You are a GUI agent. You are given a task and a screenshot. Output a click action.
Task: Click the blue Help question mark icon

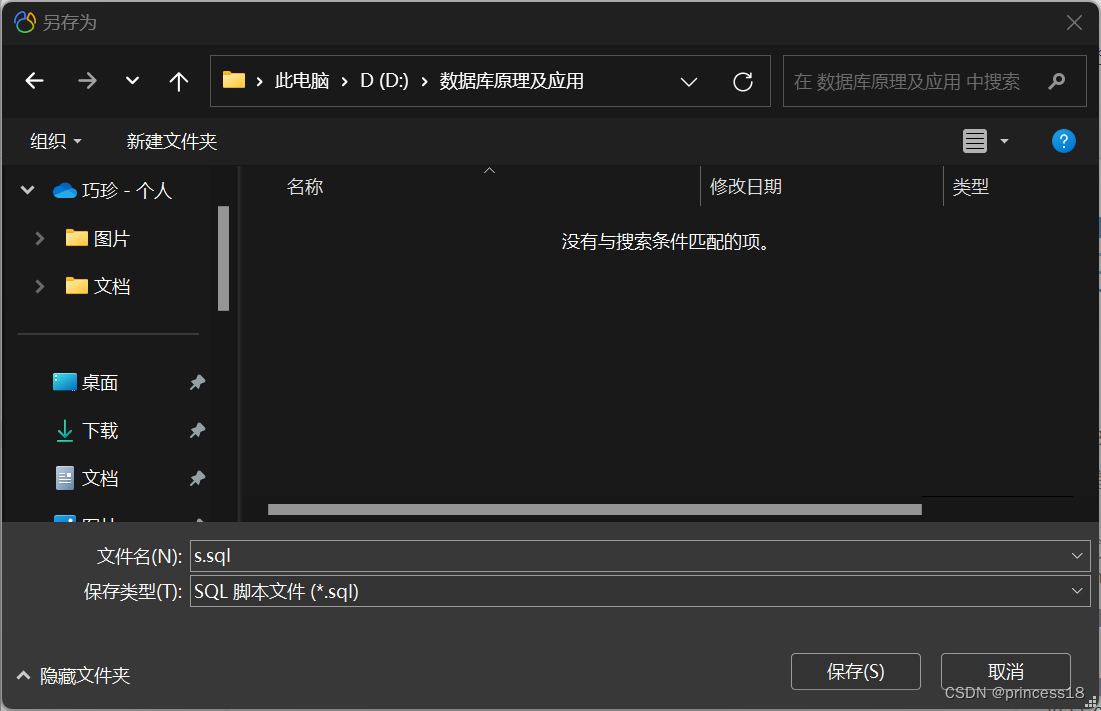1063,140
